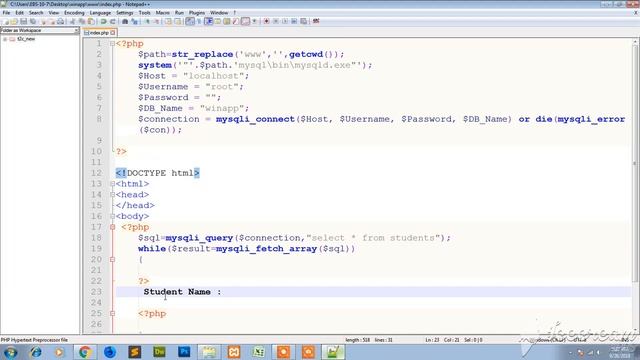Viewport: 640px width, 360px height.
Task: Click the 'length : 518' status bar entry
Action: 357,340
